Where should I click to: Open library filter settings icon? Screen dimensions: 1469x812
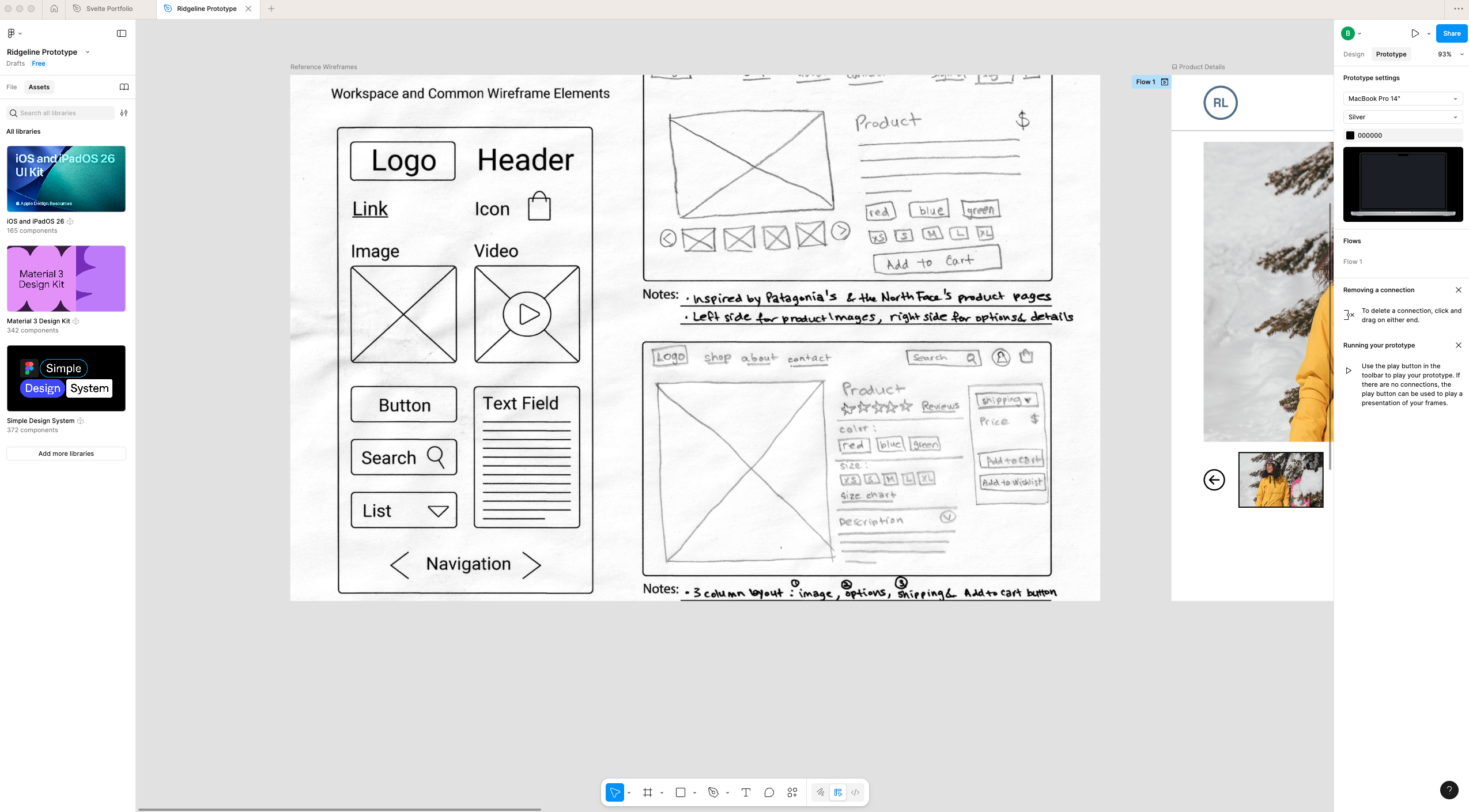pyautogui.click(x=124, y=113)
